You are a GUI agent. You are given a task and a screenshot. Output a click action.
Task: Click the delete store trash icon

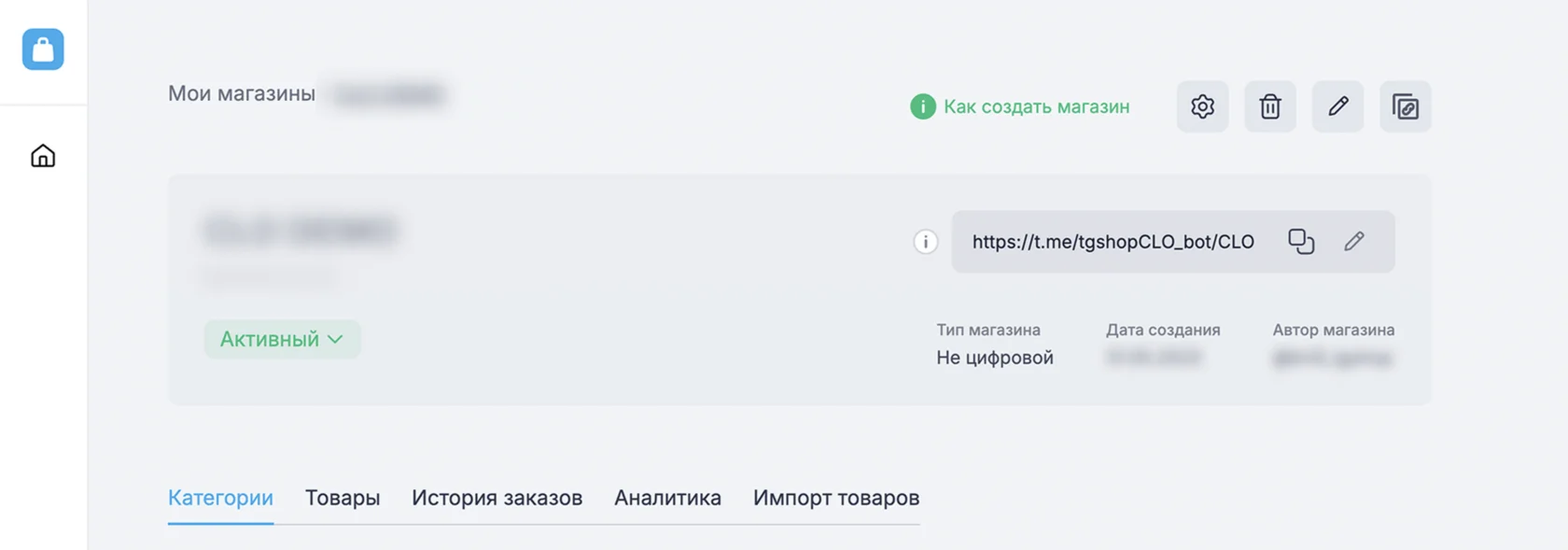[x=1269, y=106]
